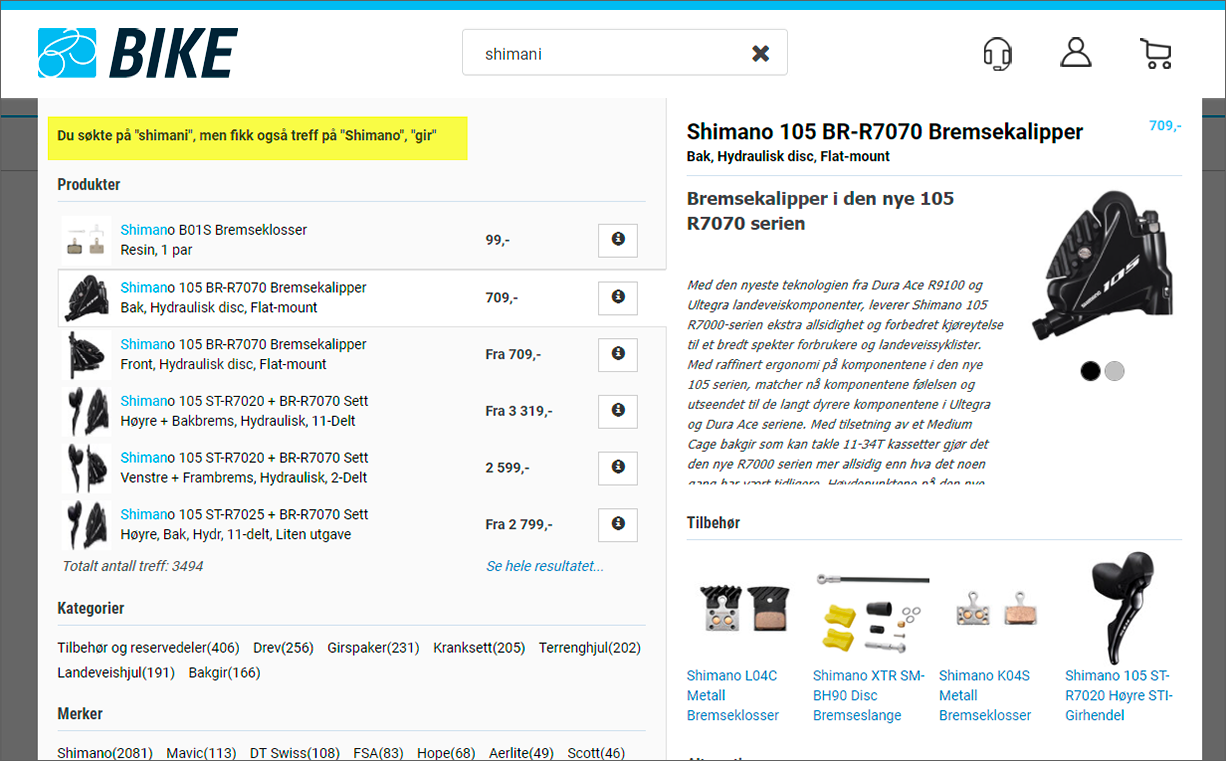The width and height of the screenshot is (1226, 761).
Task: Open Shimano L04C Metall Bremseklosser accessory
Action: coord(733,695)
